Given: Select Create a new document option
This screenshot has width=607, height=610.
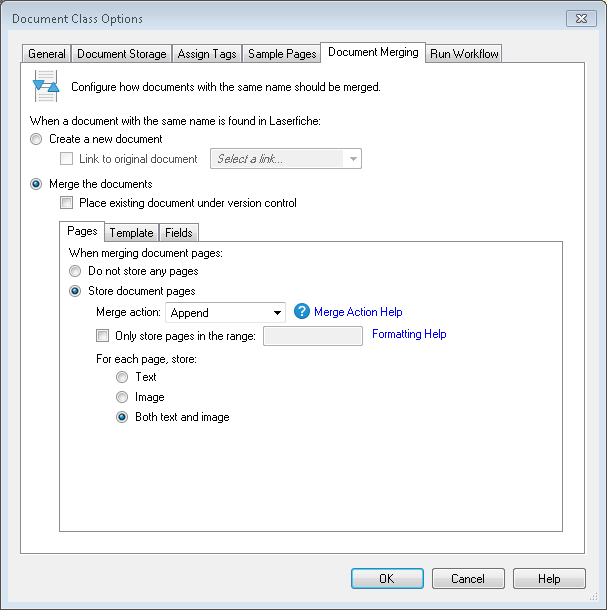Looking at the screenshot, I should (x=36, y=139).
